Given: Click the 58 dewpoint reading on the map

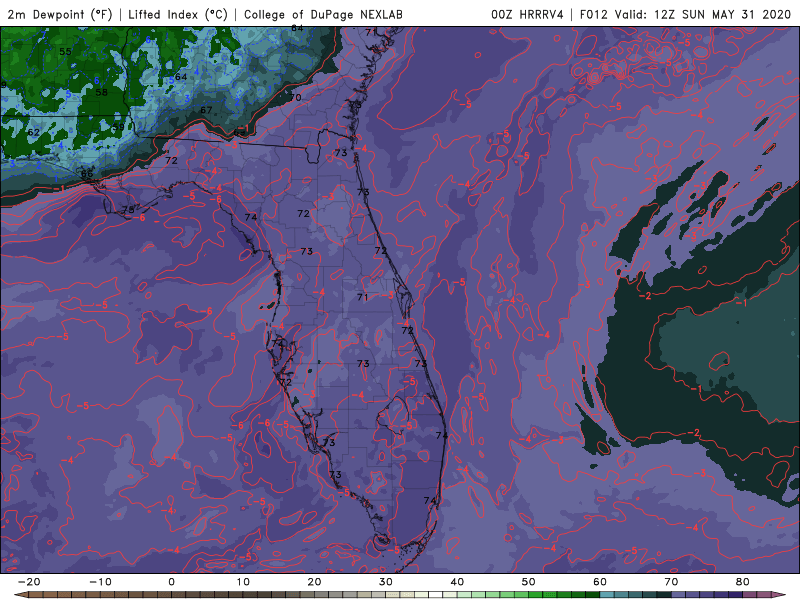Looking at the screenshot, I should tap(102, 92).
